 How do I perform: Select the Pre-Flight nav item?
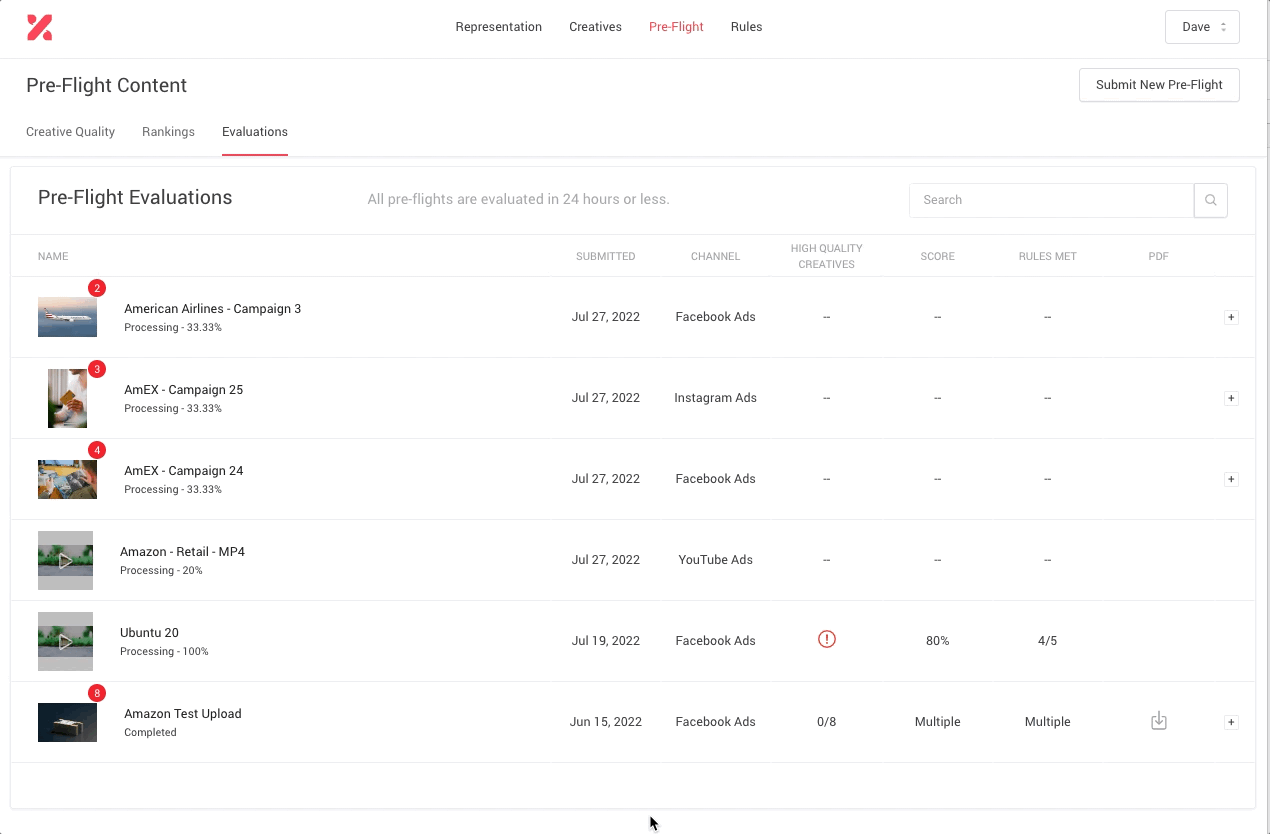coord(676,27)
